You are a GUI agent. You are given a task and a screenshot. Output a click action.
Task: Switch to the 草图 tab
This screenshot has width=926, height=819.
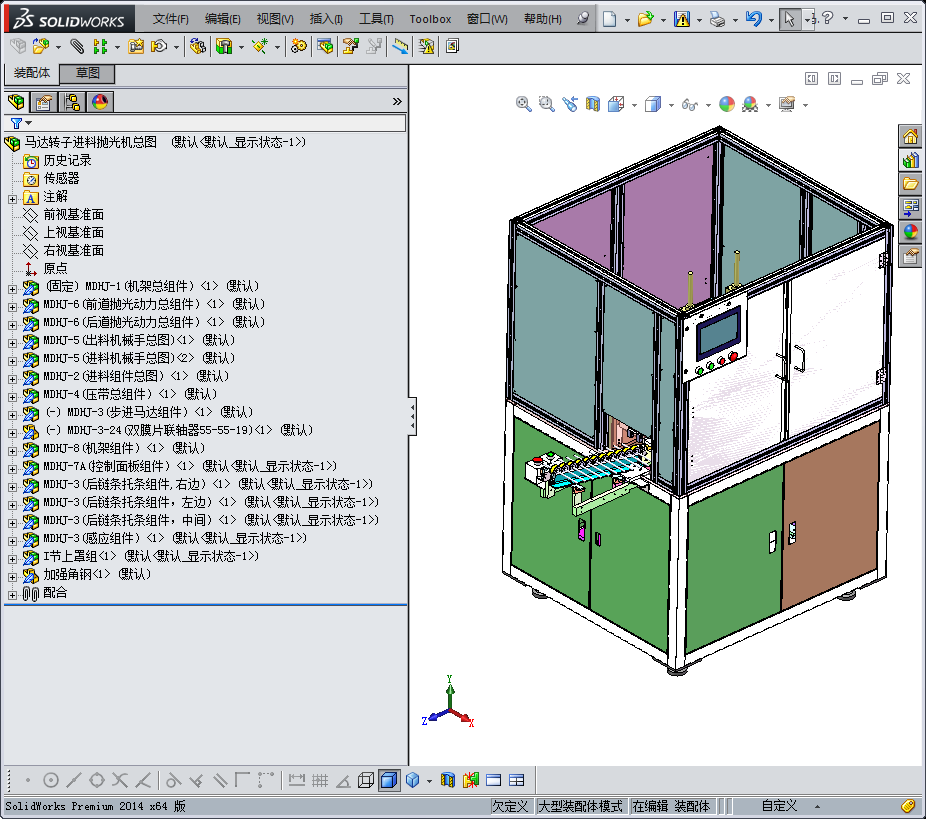tap(87, 73)
